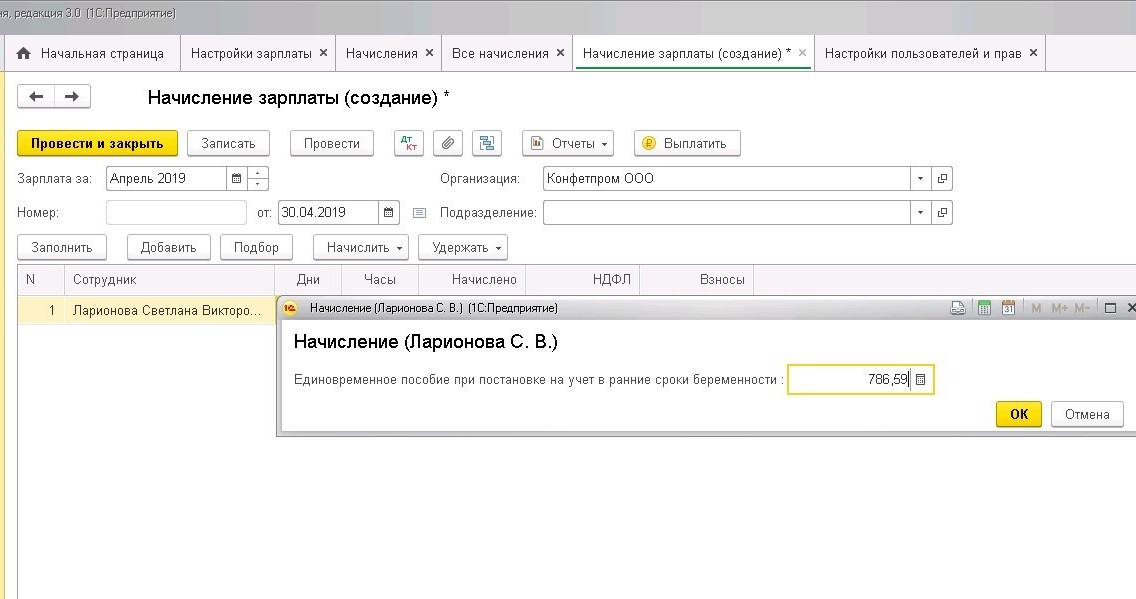This screenshot has width=1136, height=599.
Task: Click the print icon in dialog title bar
Action: [x=957, y=308]
